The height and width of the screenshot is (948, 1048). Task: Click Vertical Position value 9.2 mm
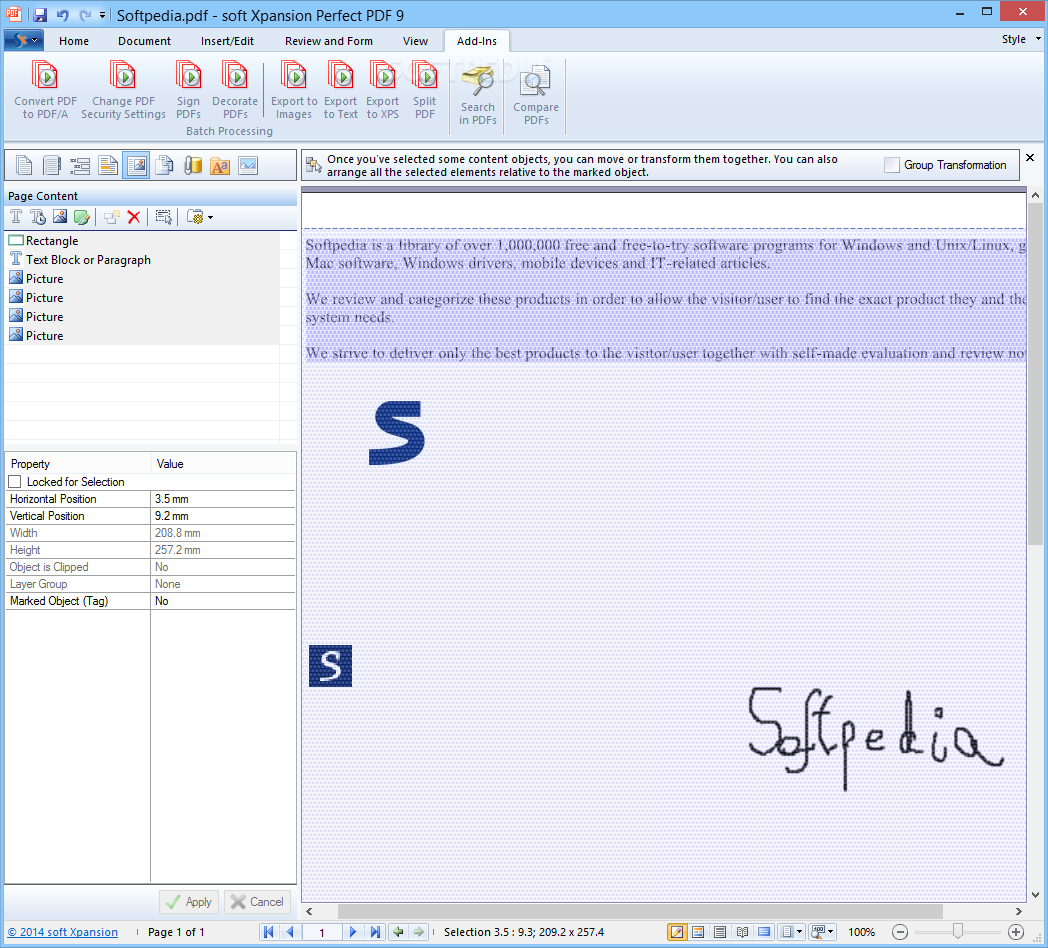(223, 516)
